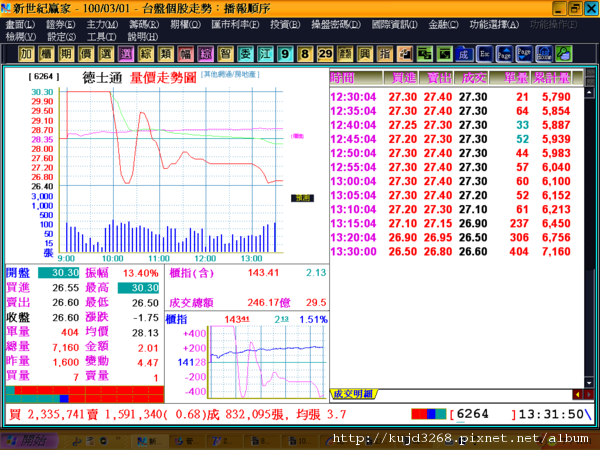Click the Home toolbar icon
The image size is (600, 450).
[544, 54]
